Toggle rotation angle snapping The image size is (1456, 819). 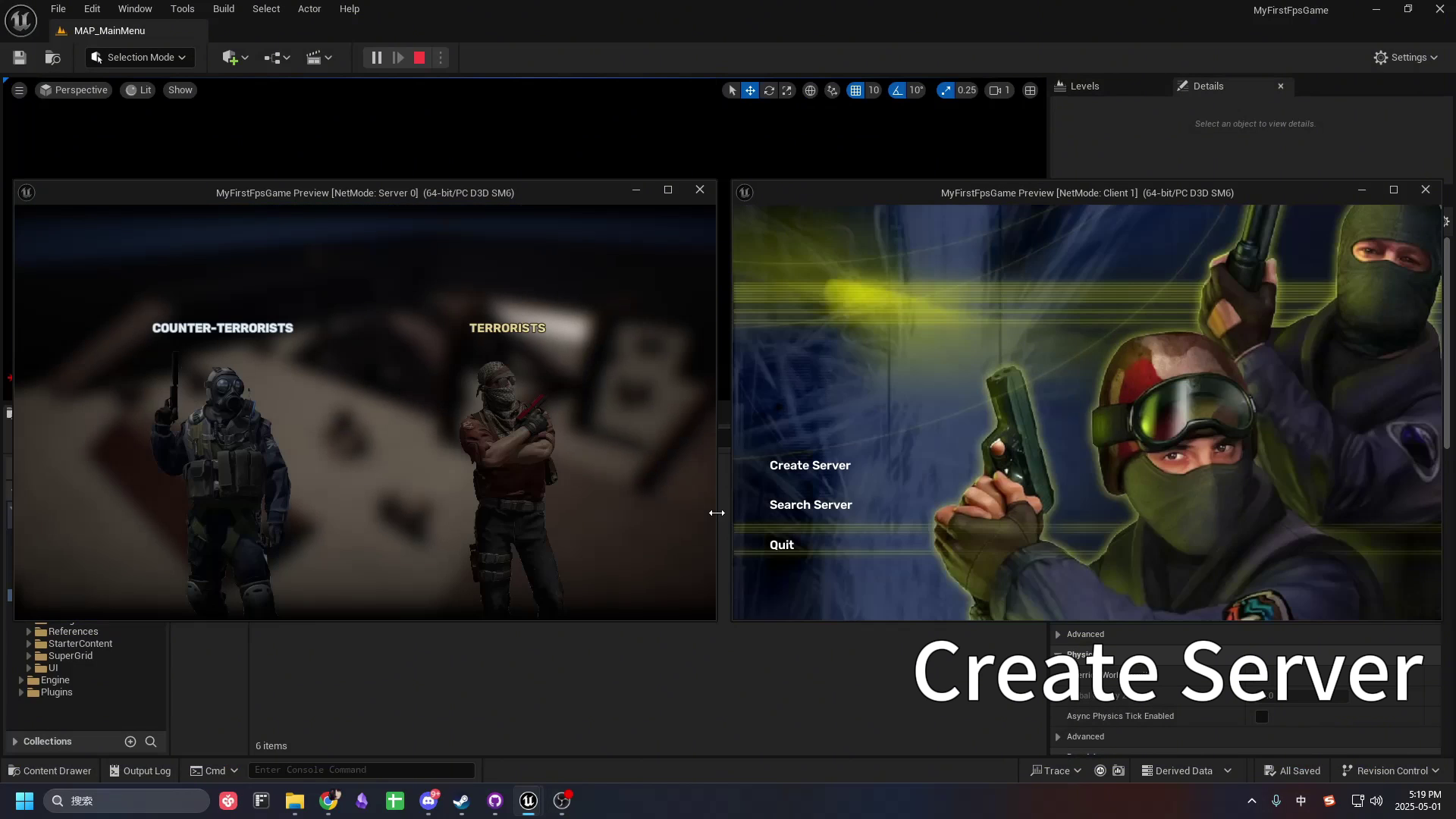pyautogui.click(x=898, y=90)
